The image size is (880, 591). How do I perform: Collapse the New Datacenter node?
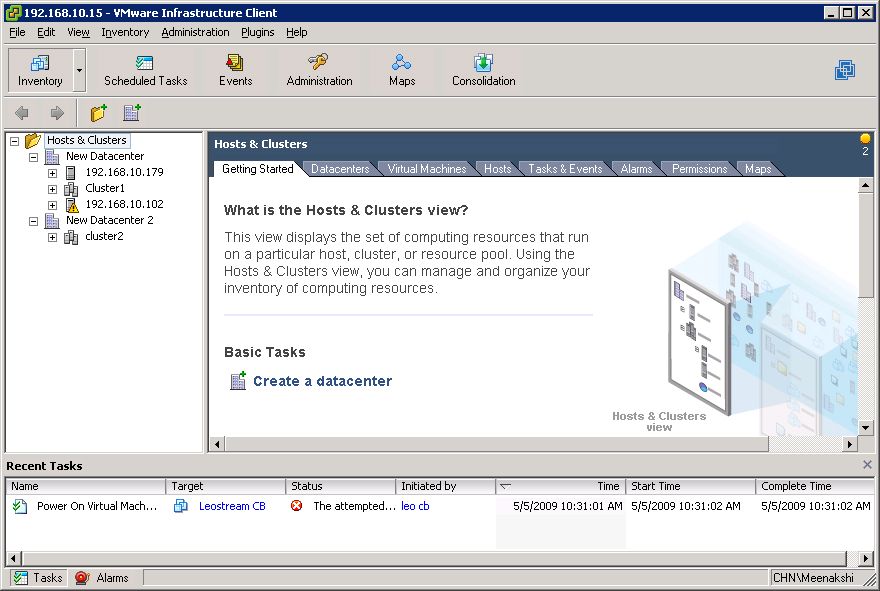33,157
